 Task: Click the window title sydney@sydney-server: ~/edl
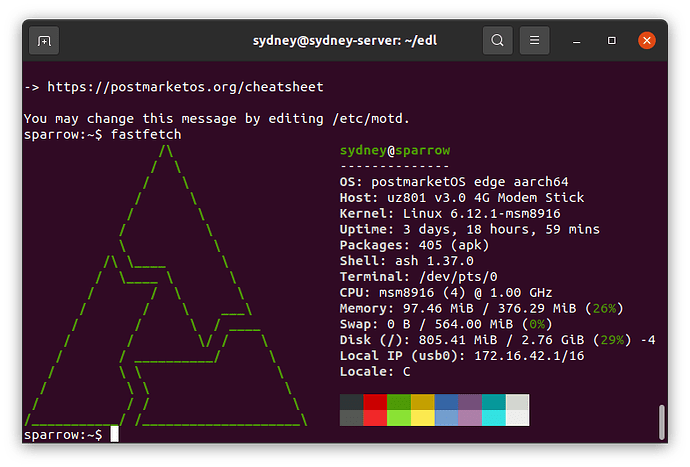point(345,40)
